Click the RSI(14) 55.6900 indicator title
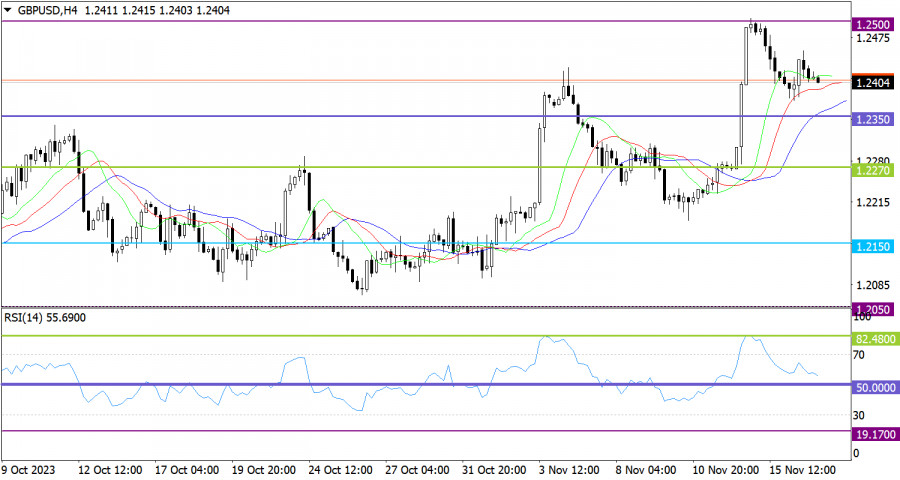Image resolution: width=900 pixels, height=480 pixels. [x=45, y=318]
